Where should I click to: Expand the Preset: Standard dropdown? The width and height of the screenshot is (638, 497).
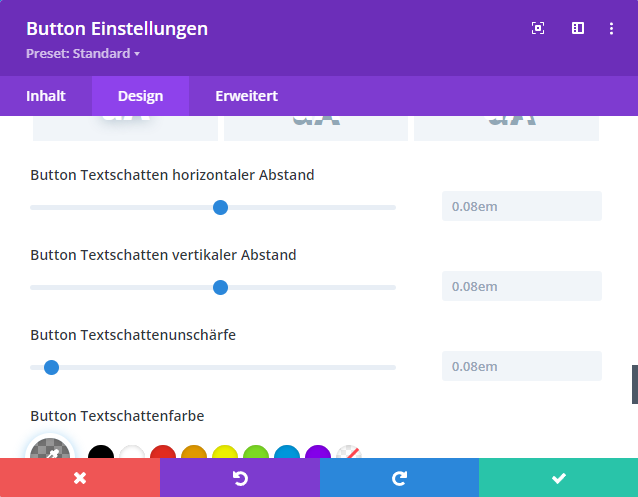(83, 53)
